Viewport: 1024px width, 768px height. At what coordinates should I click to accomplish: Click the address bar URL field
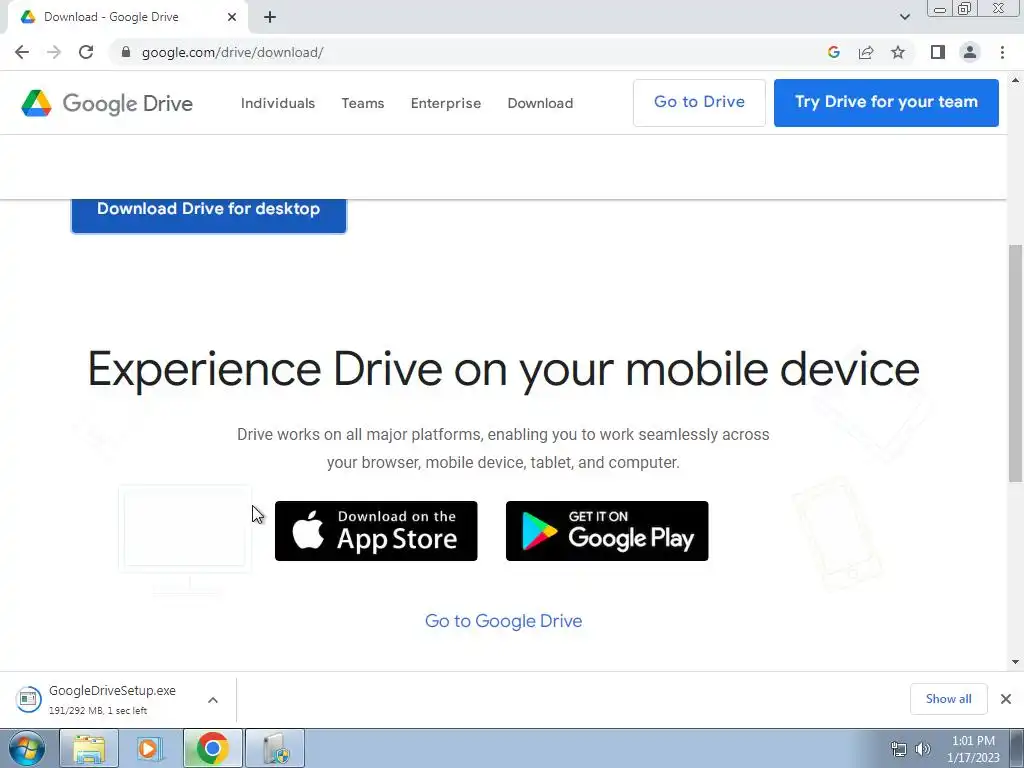point(470,52)
